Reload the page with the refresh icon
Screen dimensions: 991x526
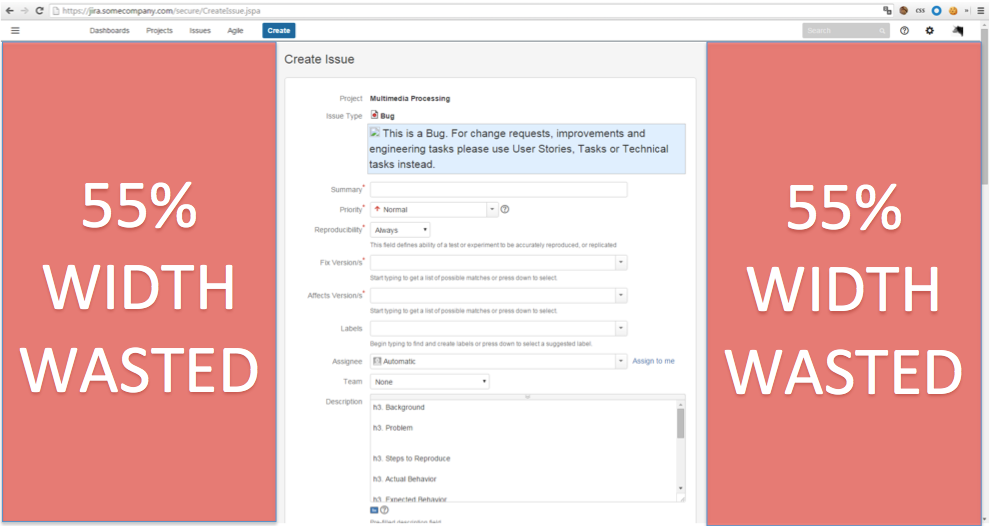(x=39, y=11)
